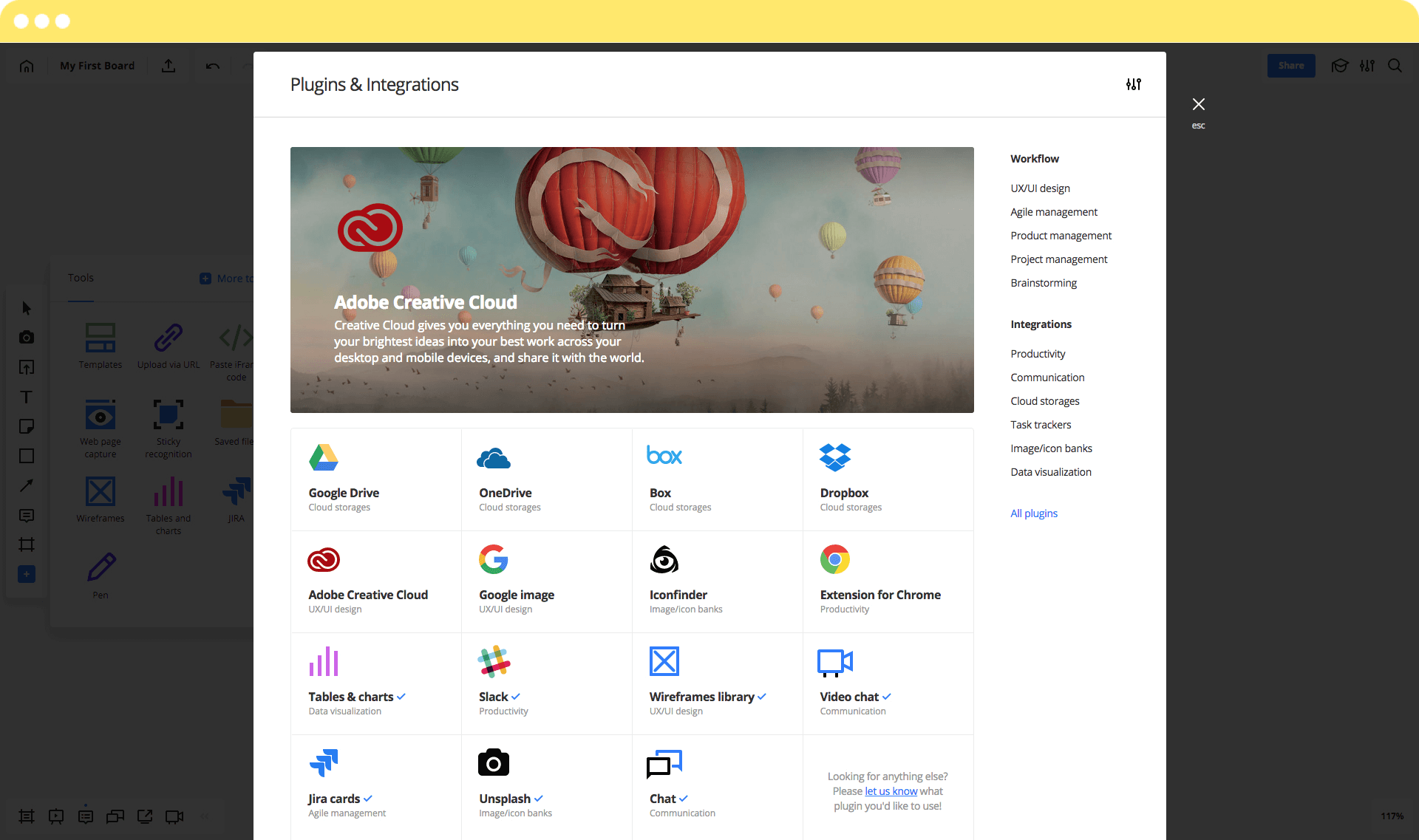Open plugin settings sliders icon in dialog header

click(x=1134, y=84)
